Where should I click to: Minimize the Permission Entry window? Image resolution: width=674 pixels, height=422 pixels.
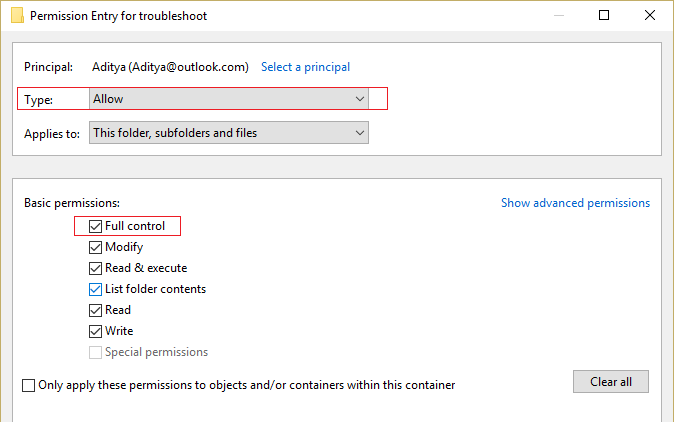557,16
